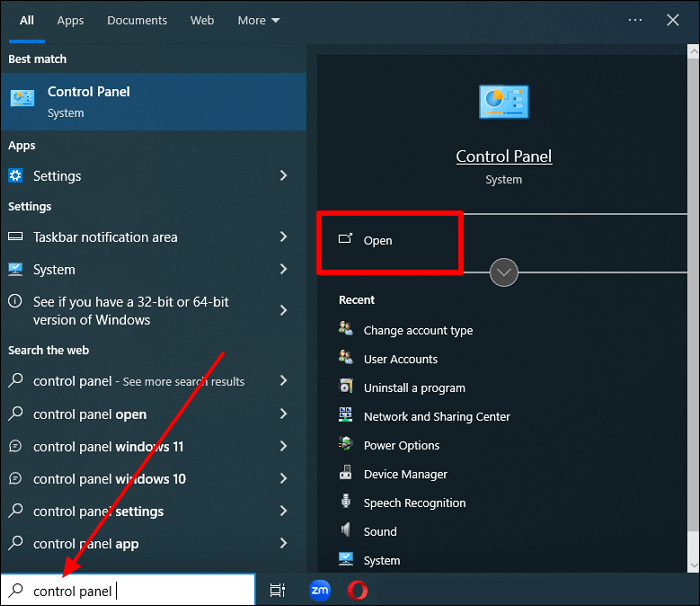Click the Zoom icon in taskbar

[320, 590]
